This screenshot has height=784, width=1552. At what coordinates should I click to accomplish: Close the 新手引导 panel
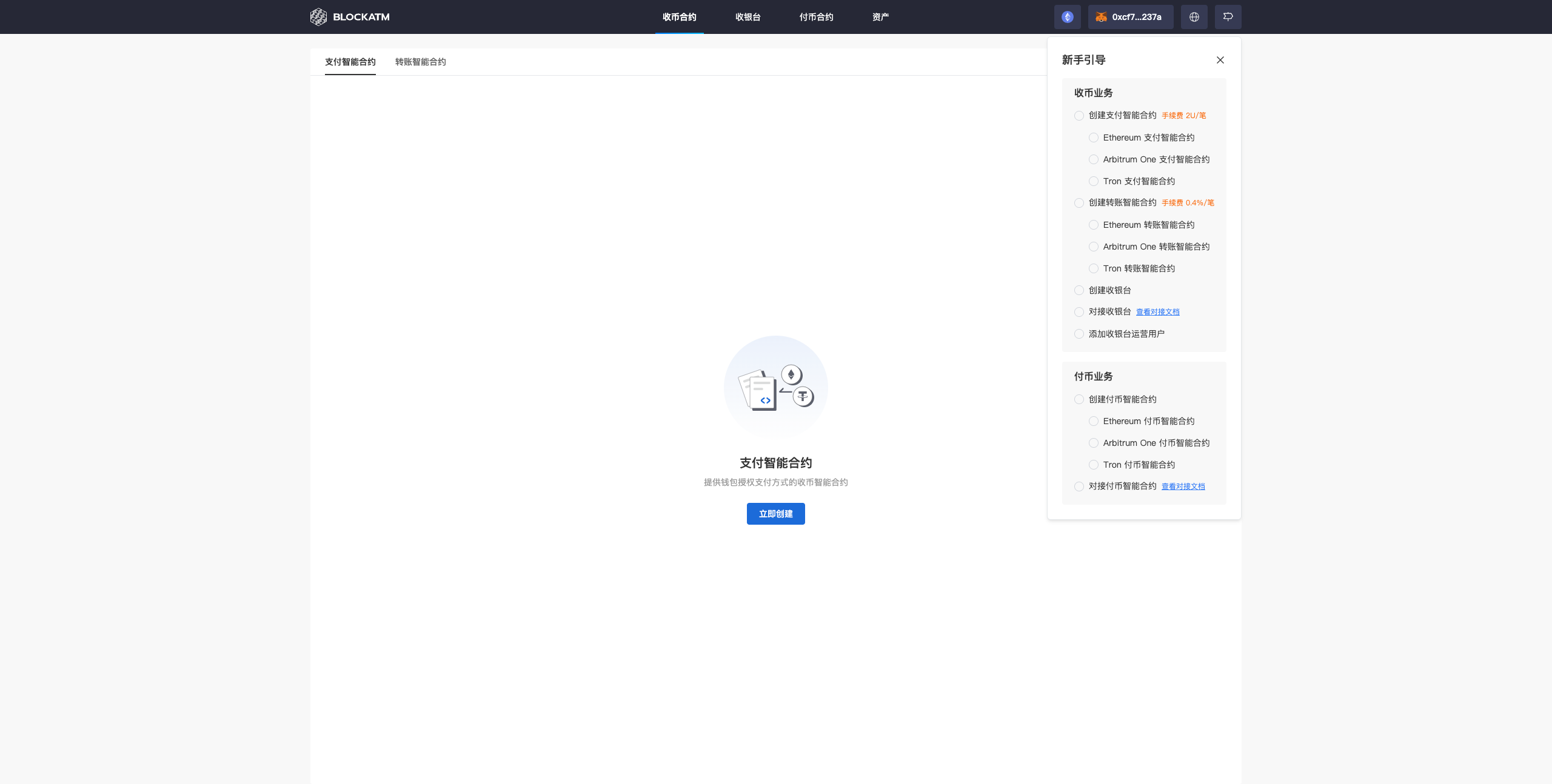pos(1220,60)
